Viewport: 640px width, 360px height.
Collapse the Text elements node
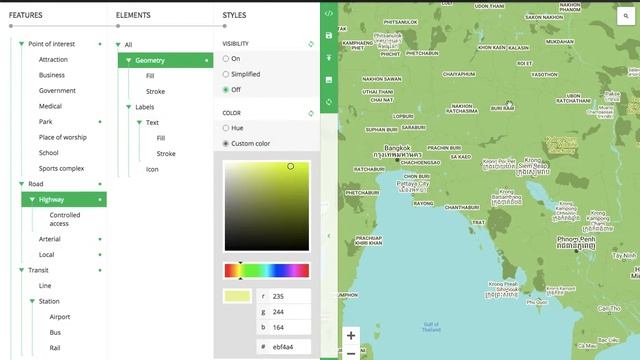click(139, 122)
